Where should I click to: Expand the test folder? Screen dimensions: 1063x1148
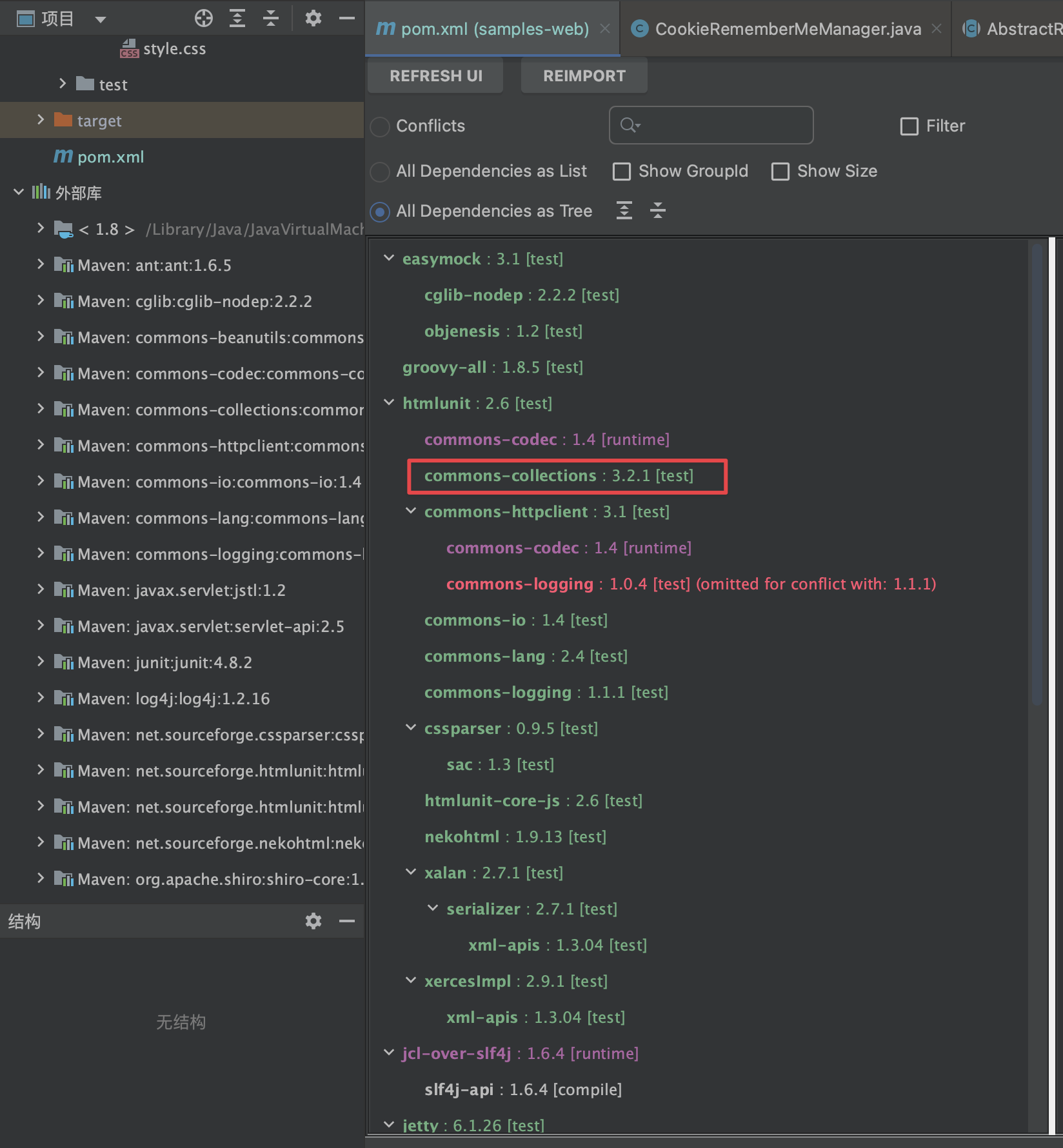point(63,83)
